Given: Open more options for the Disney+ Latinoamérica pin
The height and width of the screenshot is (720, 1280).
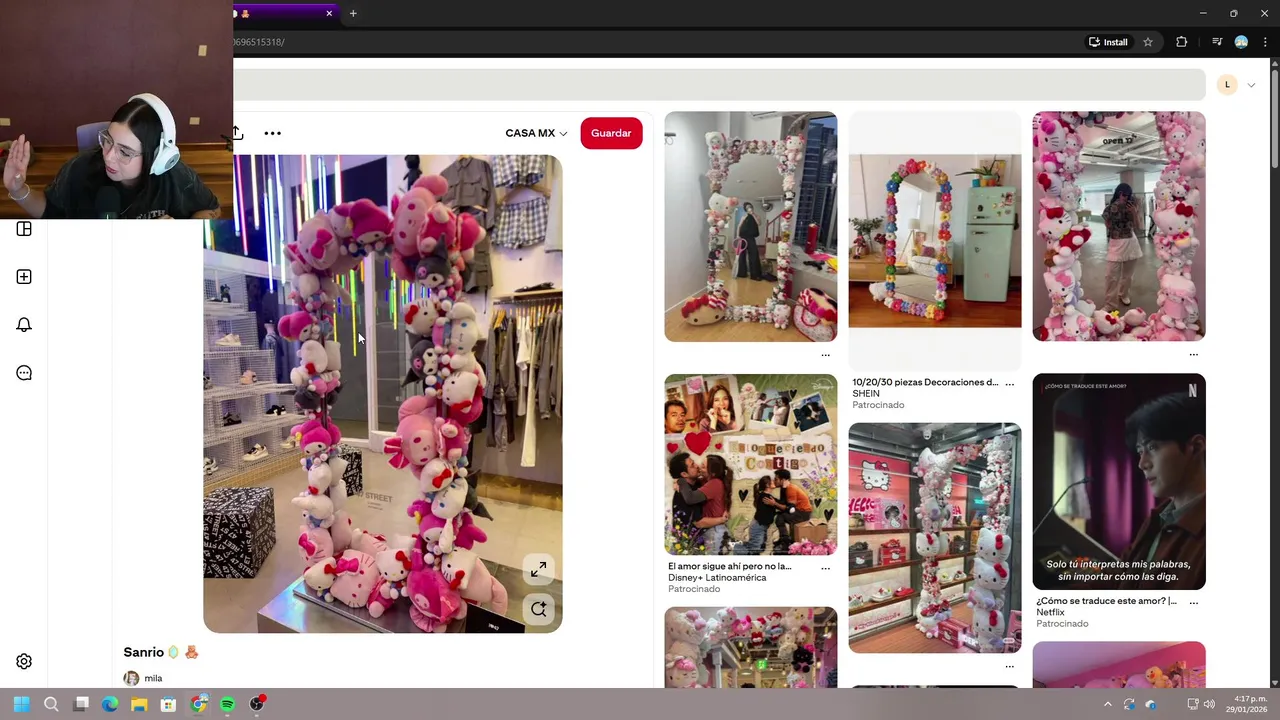Looking at the screenshot, I should pyautogui.click(x=825, y=568).
